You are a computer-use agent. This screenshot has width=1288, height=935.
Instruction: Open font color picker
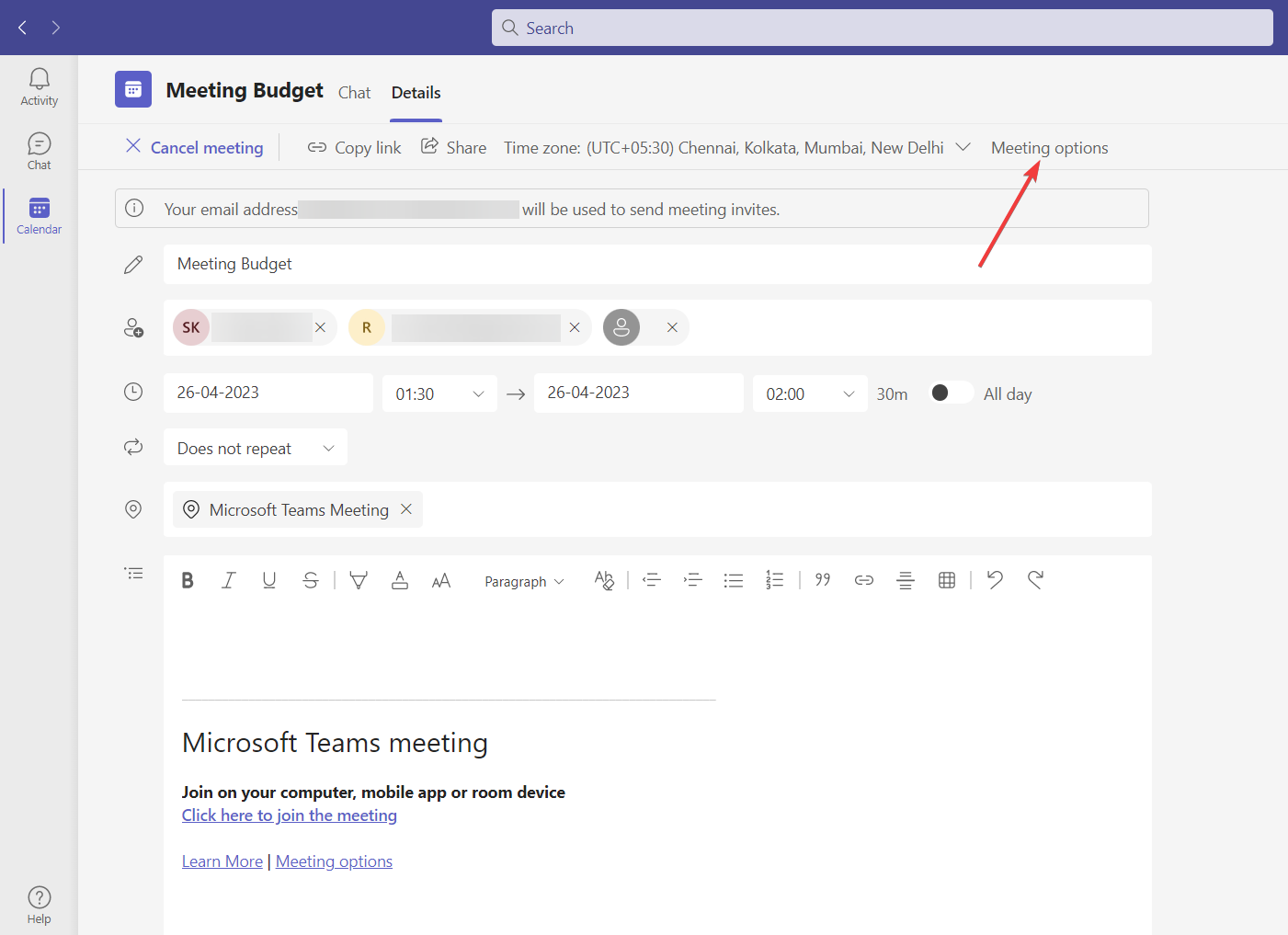point(400,580)
